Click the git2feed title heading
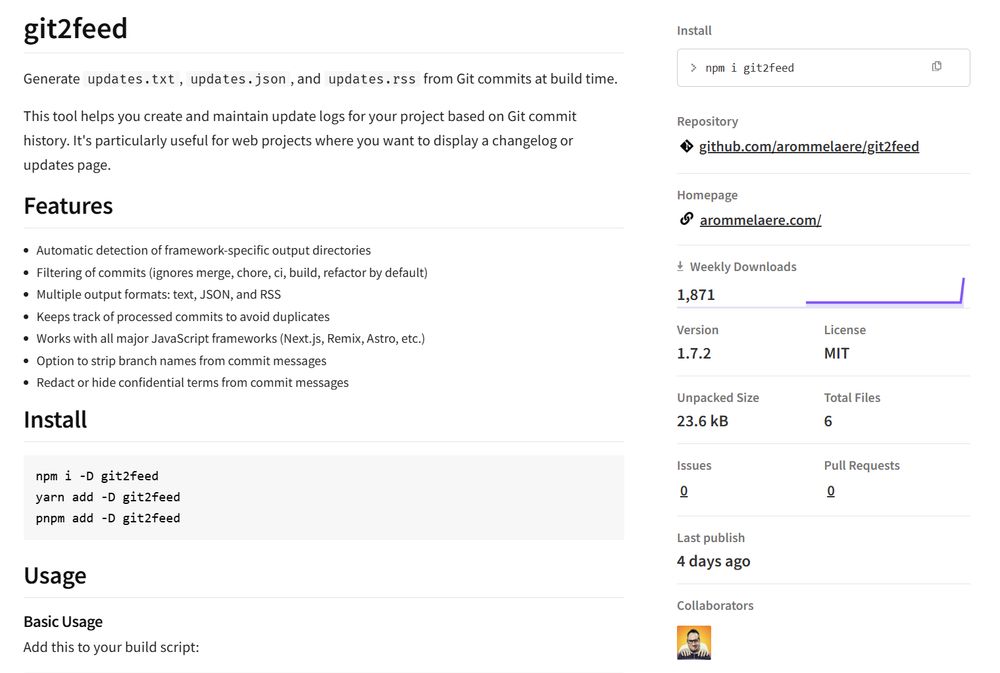Viewport: 1000px width, 673px height. [76, 28]
